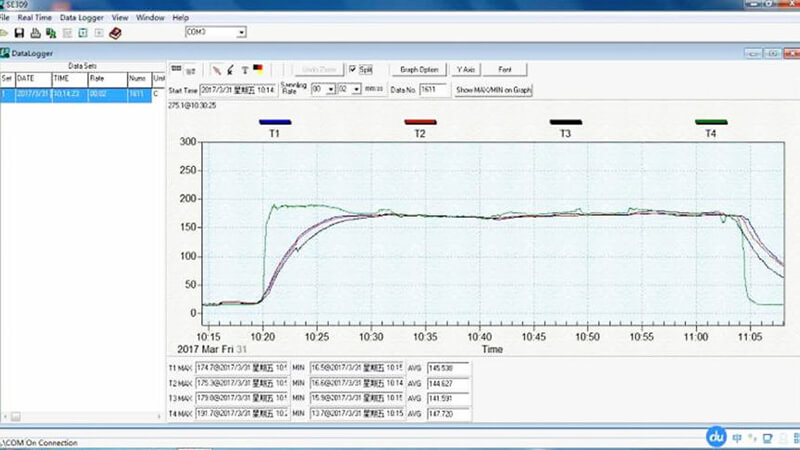Viewport: 800px width, 450px height.
Task: Select the arrow pointer annotation tool
Action: (x=231, y=70)
